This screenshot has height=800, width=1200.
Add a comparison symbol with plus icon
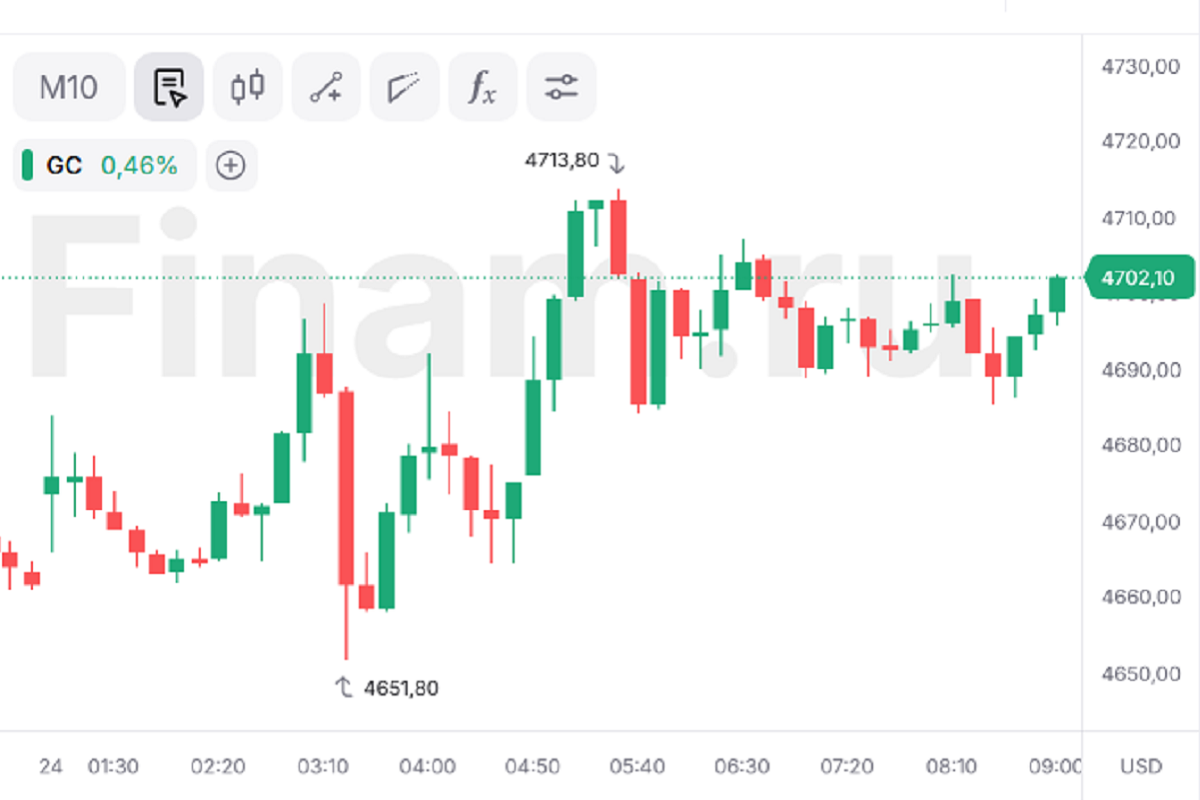point(231,165)
